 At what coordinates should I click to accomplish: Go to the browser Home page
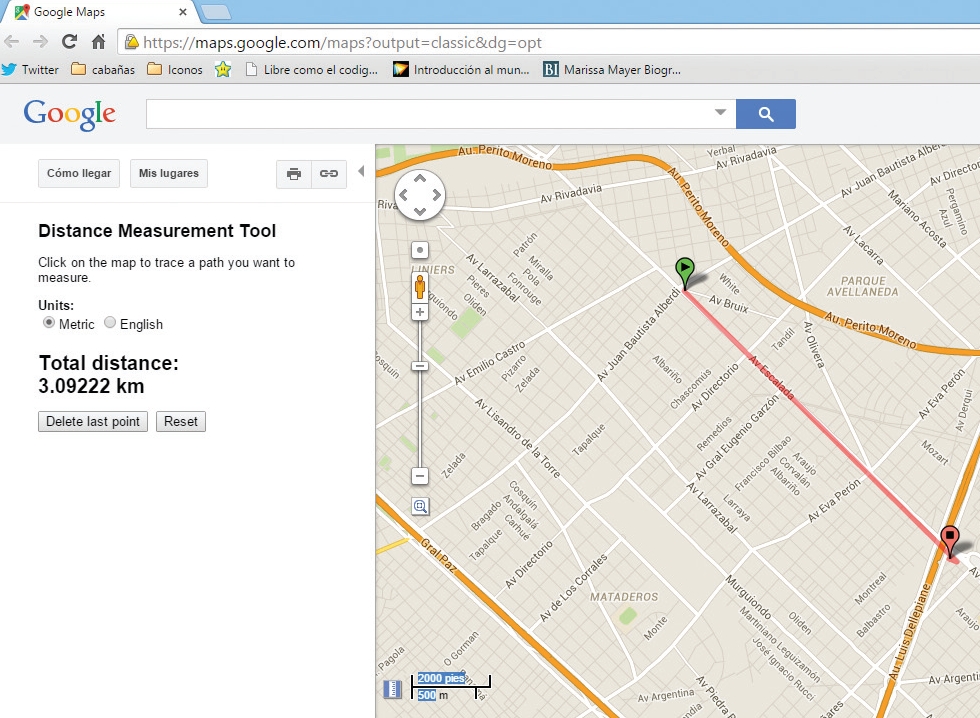pos(98,42)
